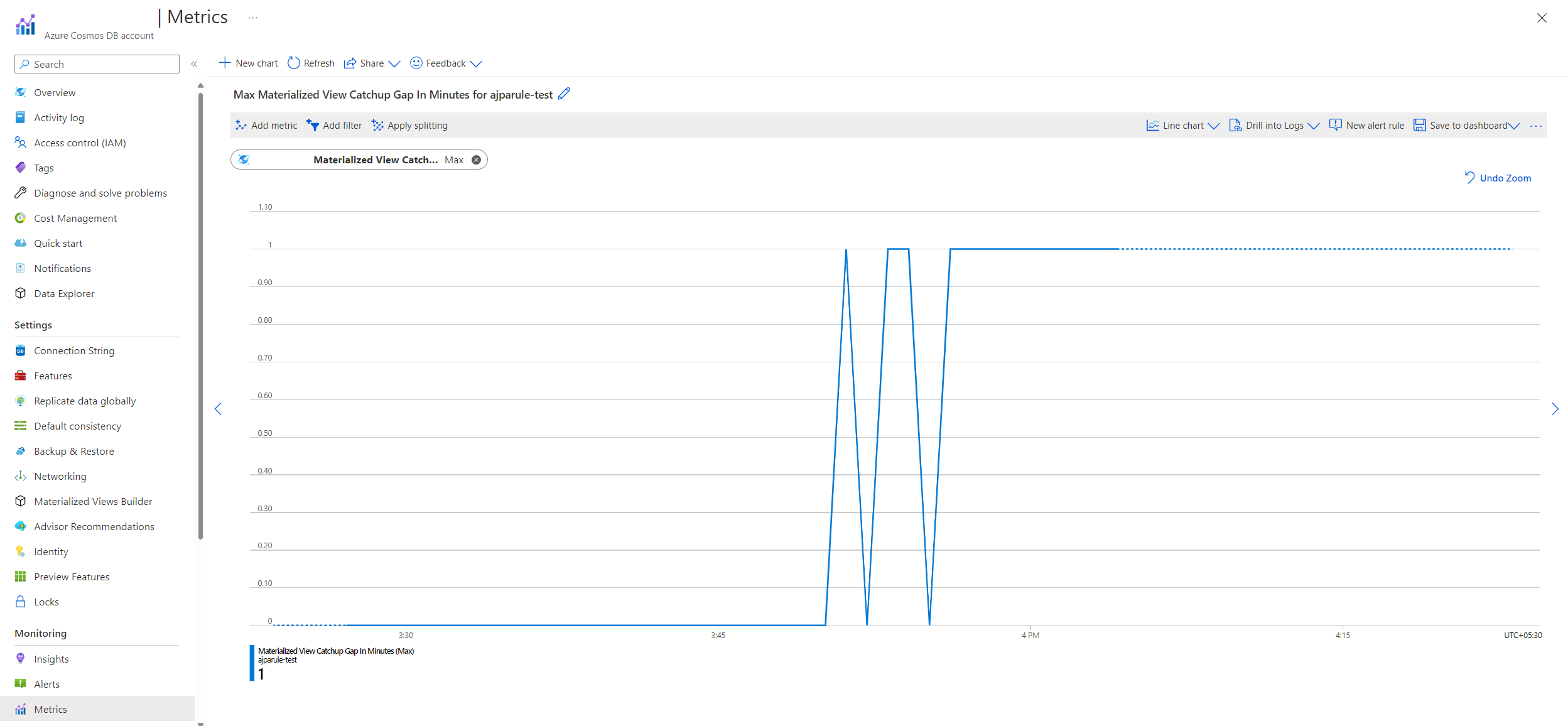Image resolution: width=1568 pixels, height=726 pixels.
Task: Focus the sidebar Search input field
Action: pos(97,64)
